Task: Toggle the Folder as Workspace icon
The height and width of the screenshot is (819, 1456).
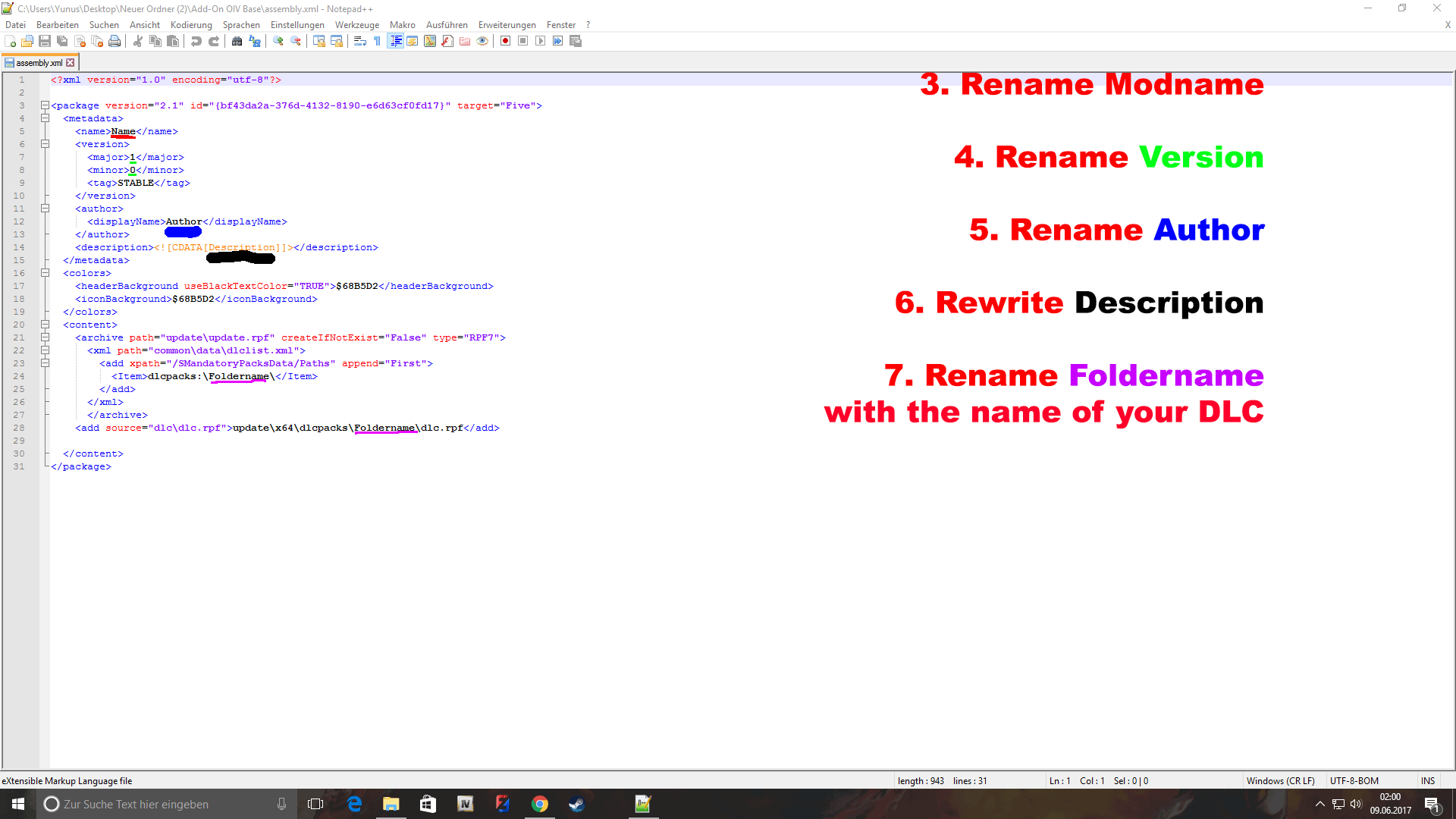Action: [465, 41]
